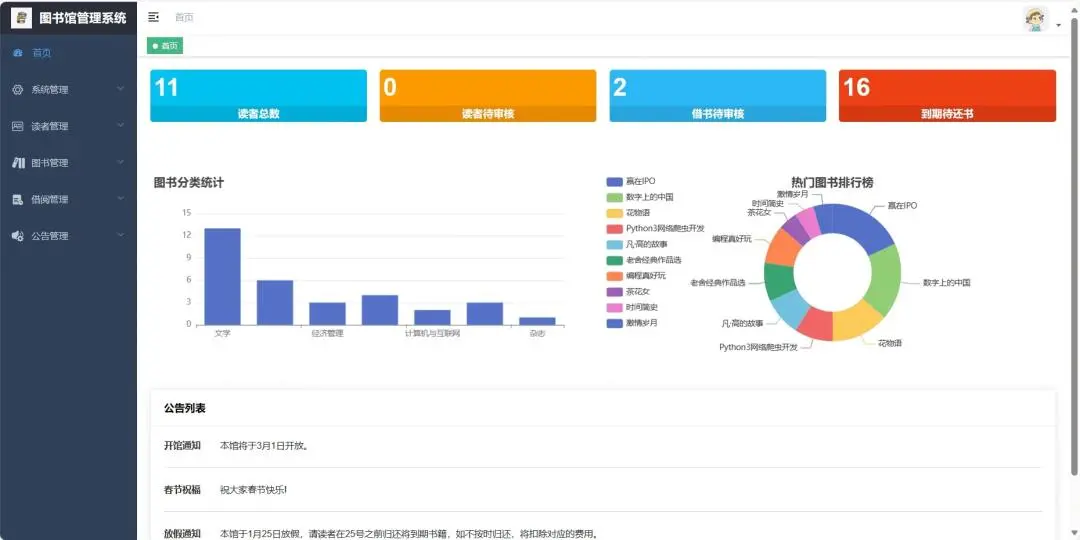Click the 图书管理 books icon
The image size is (1080, 540).
pyautogui.click(x=19, y=163)
